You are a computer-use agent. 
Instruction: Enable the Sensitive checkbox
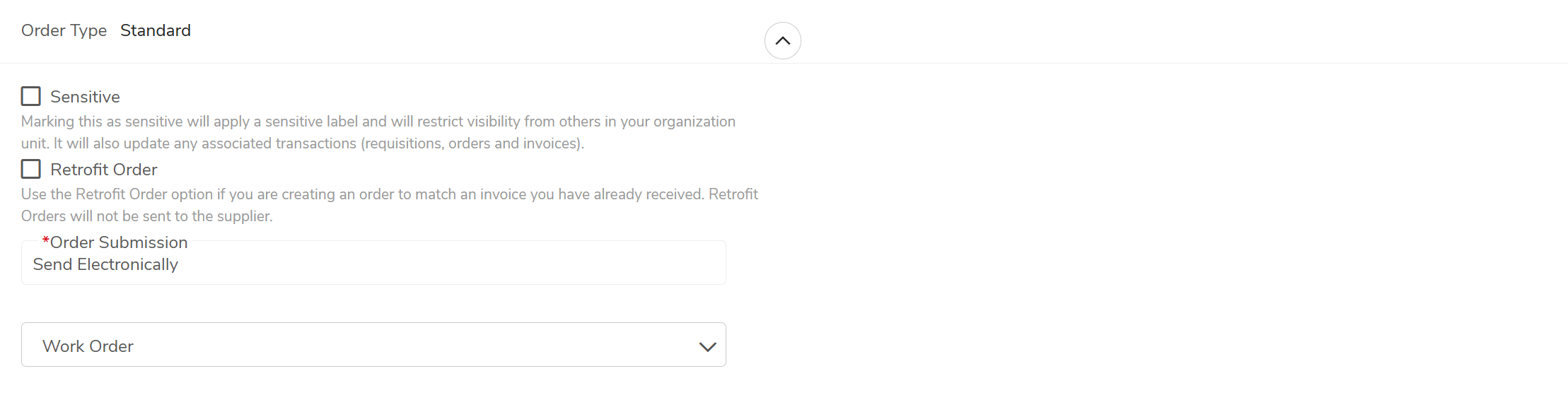pyautogui.click(x=31, y=96)
